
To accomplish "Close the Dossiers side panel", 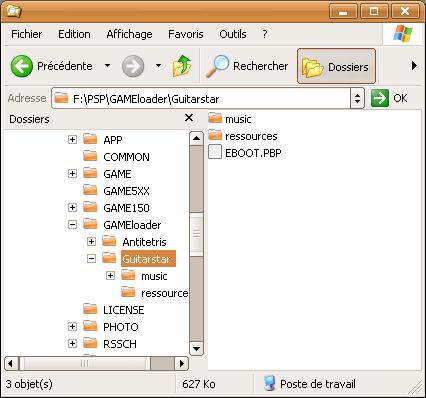I will tap(189, 118).
